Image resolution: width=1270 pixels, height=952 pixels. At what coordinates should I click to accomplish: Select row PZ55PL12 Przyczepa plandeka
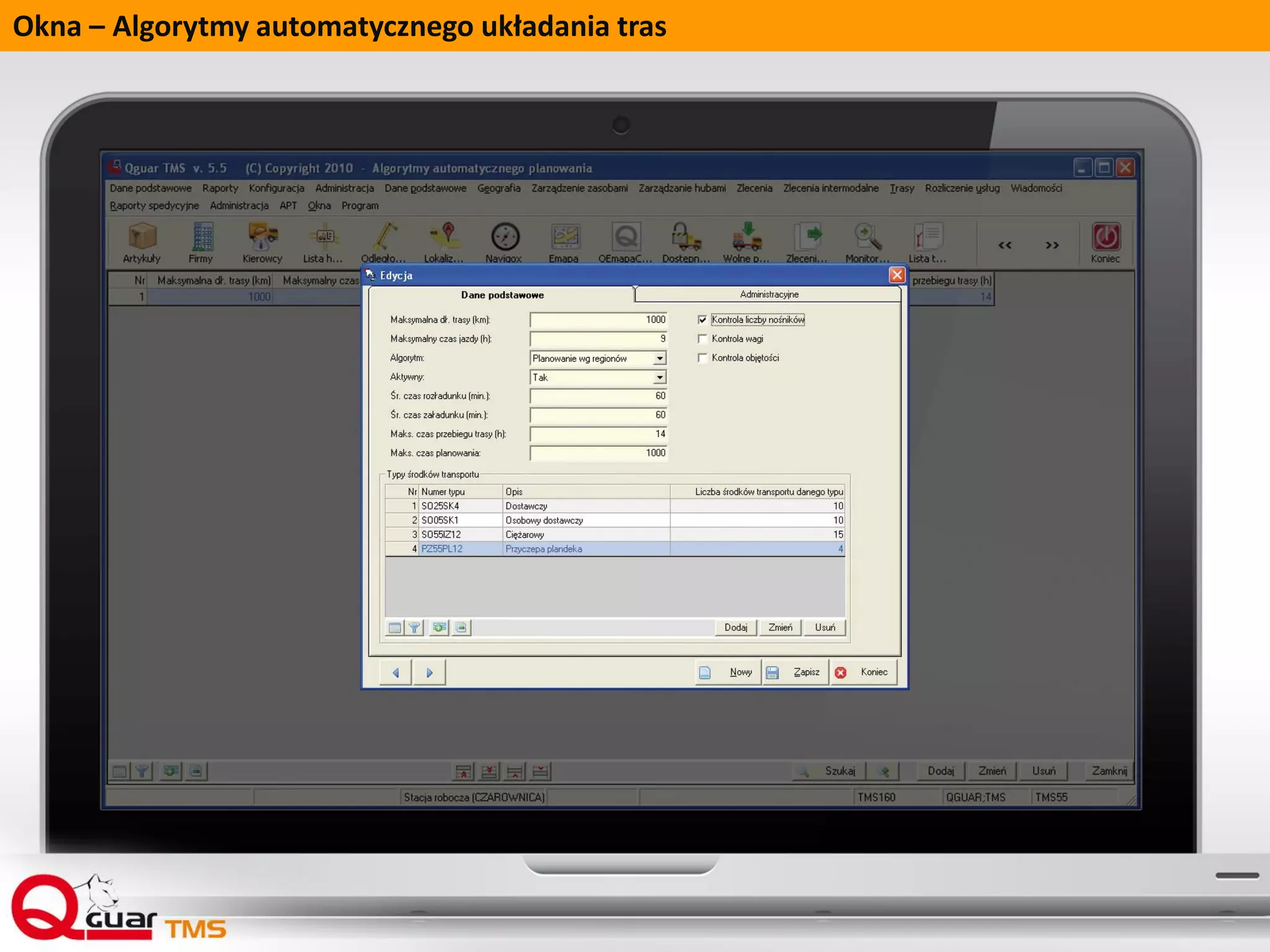click(x=615, y=549)
